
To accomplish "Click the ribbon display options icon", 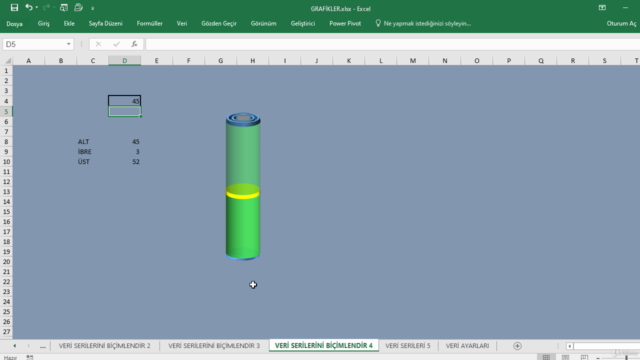I will [602, 7].
